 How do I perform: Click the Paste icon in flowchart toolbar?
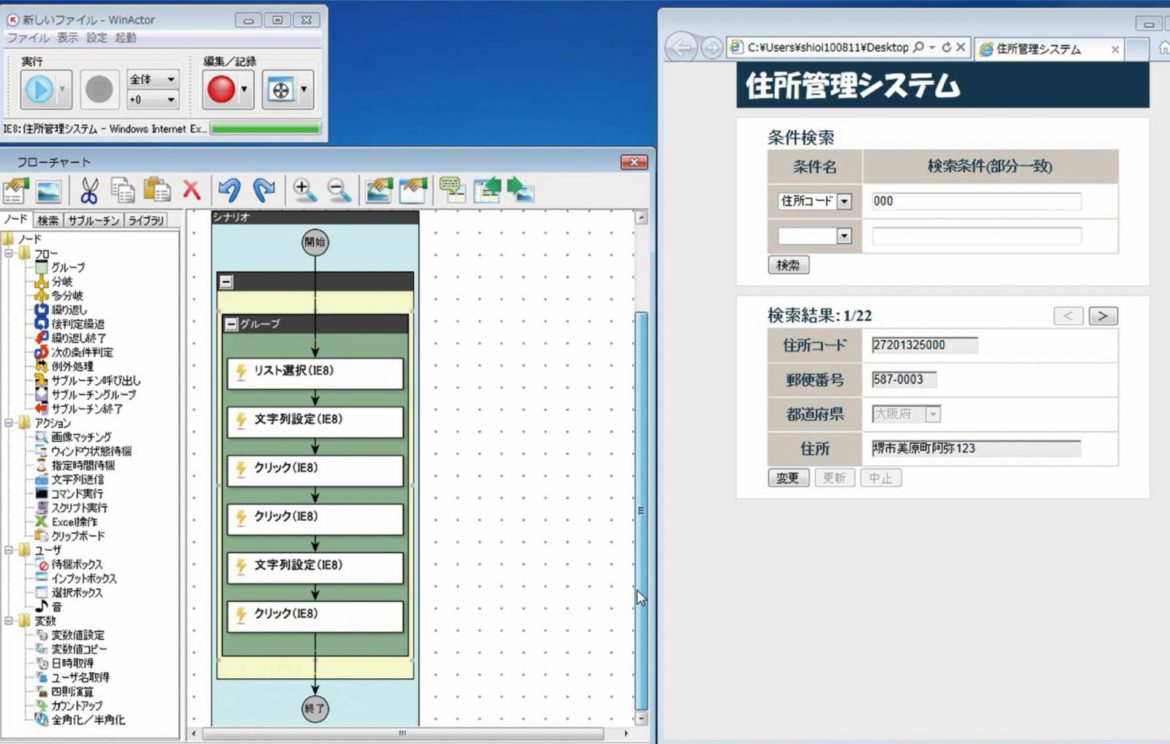pos(157,188)
